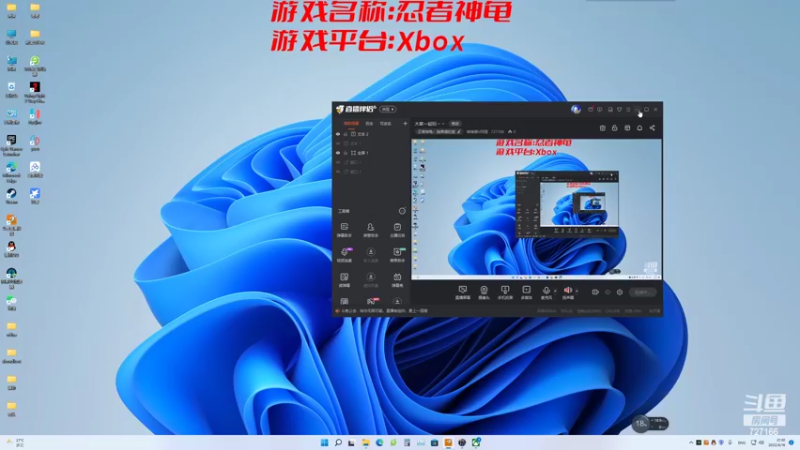Expand the microphone device dropdown arrow
800x450 pixels.
click(555, 291)
